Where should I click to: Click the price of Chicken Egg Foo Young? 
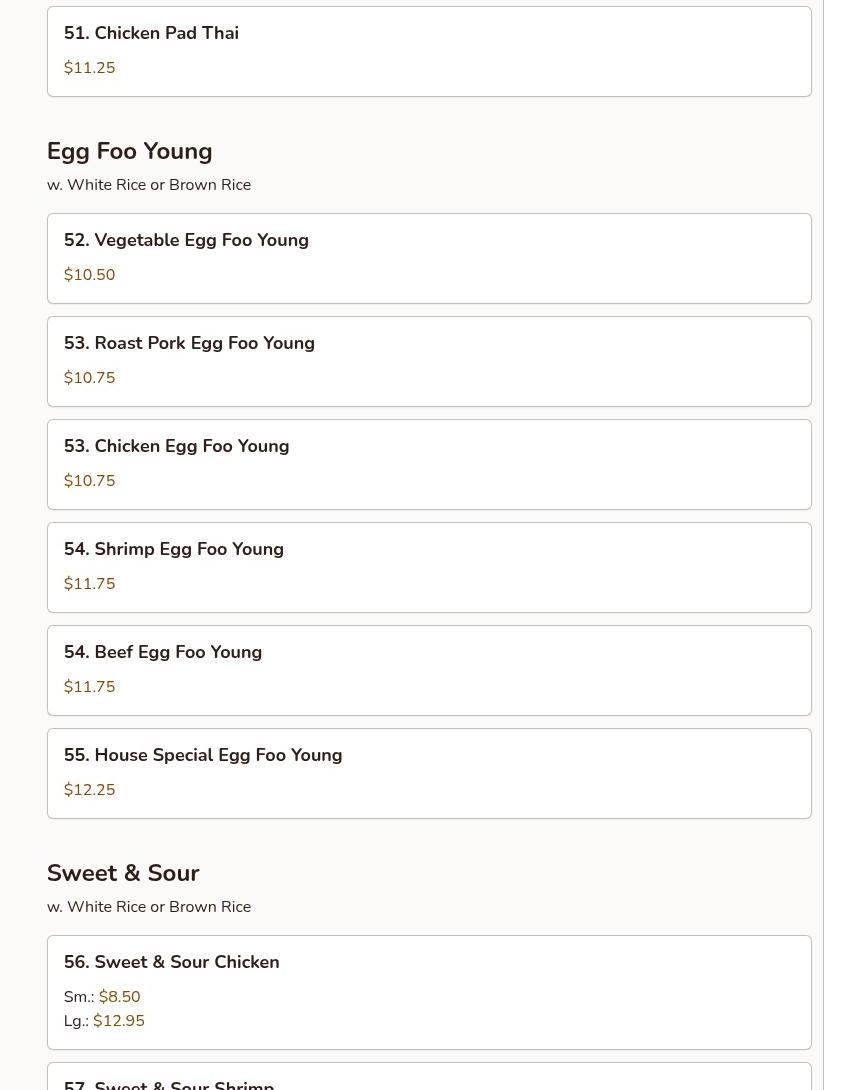click(x=89, y=481)
